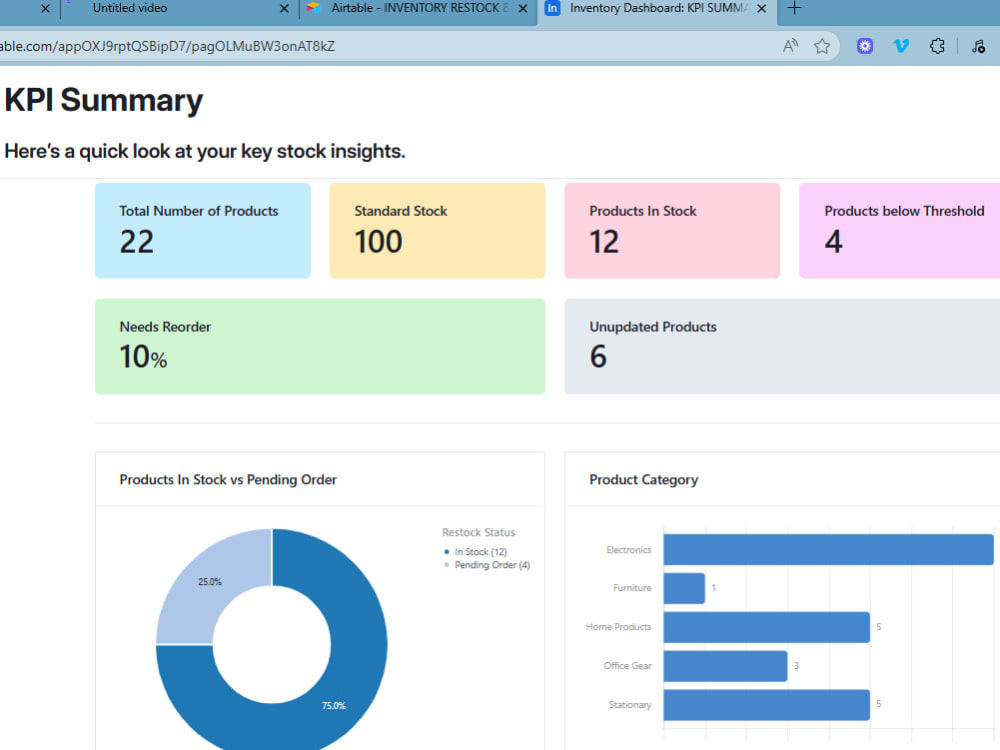The image size is (1000, 750).
Task: Click the Stationary bar
Action: pyautogui.click(x=767, y=705)
